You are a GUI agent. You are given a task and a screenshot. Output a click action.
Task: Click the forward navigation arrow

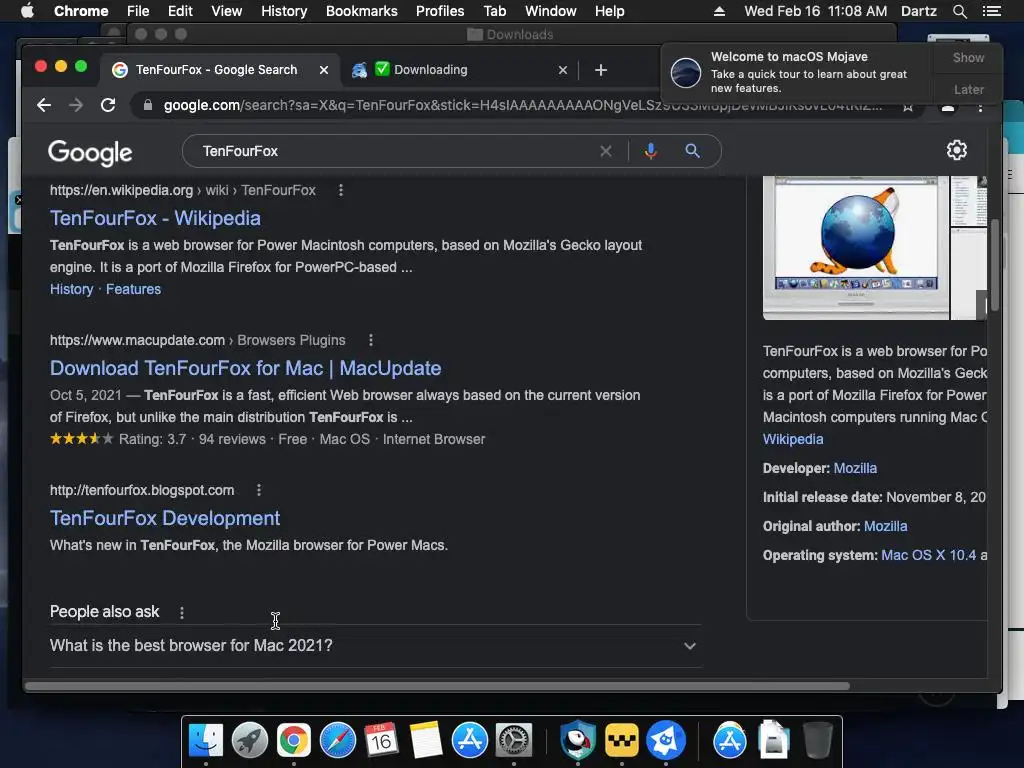pyautogui.click(x=76, y=105)
